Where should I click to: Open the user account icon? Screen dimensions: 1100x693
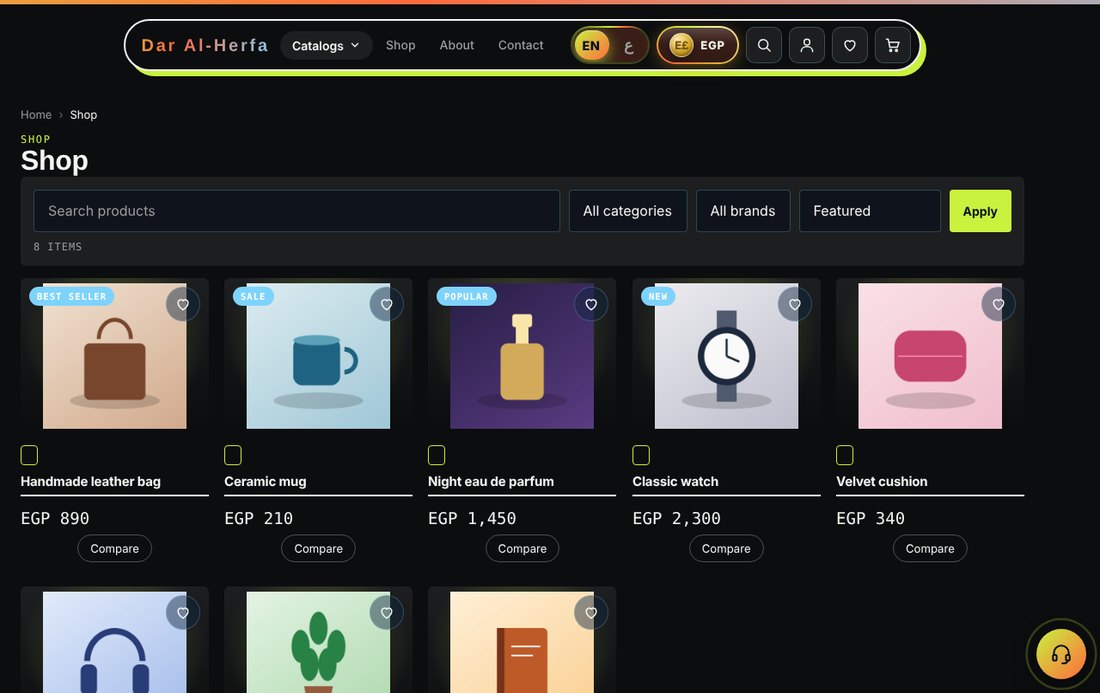pos(807,46)
